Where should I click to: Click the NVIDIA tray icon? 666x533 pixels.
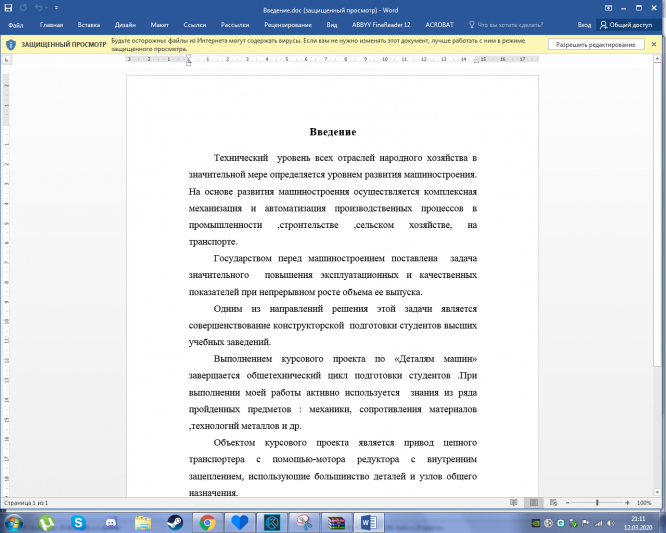536,523
